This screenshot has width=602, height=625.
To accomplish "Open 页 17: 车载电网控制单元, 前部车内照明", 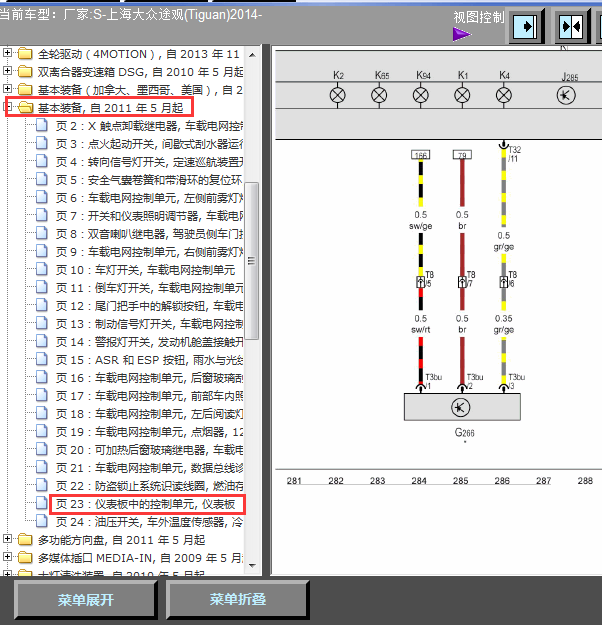I will (150, 396).
